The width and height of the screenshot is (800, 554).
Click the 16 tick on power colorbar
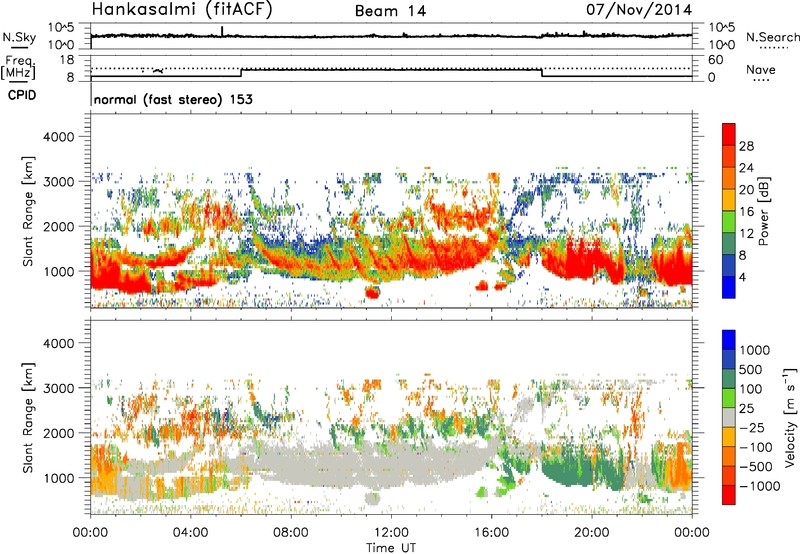tap(746, 212)
